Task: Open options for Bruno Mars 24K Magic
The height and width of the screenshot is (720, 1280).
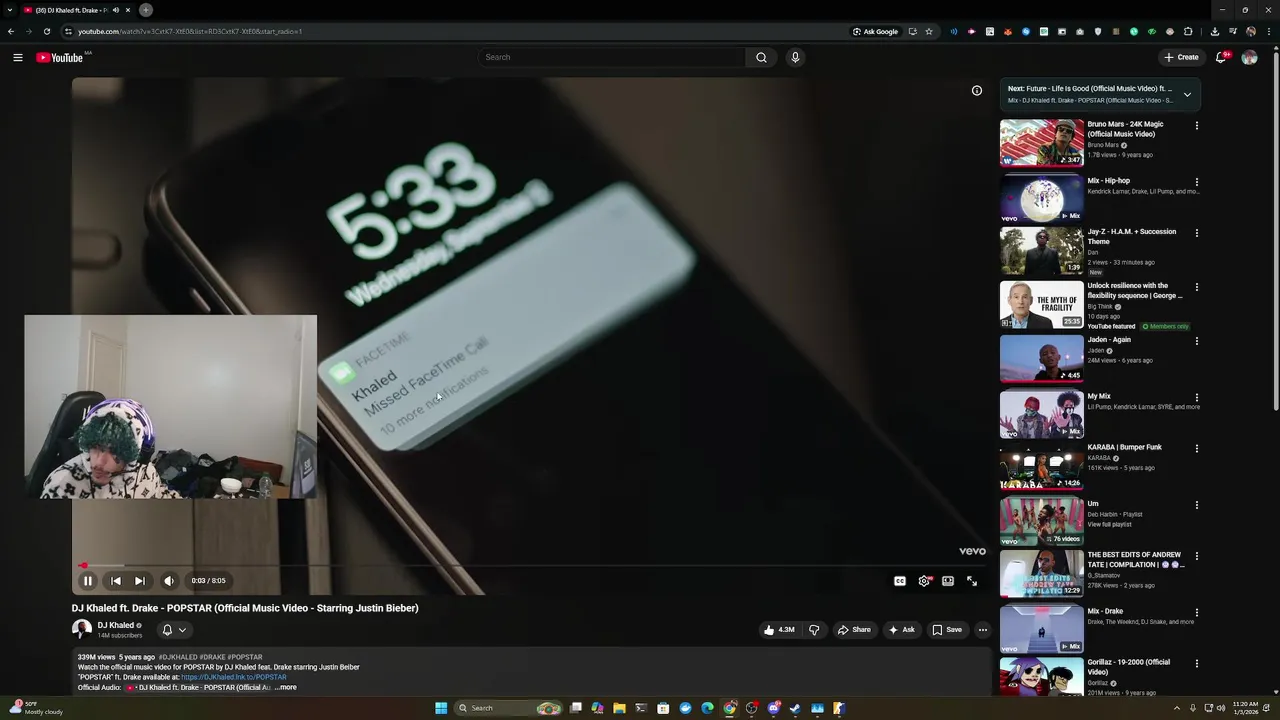Action: point(1197,126)
